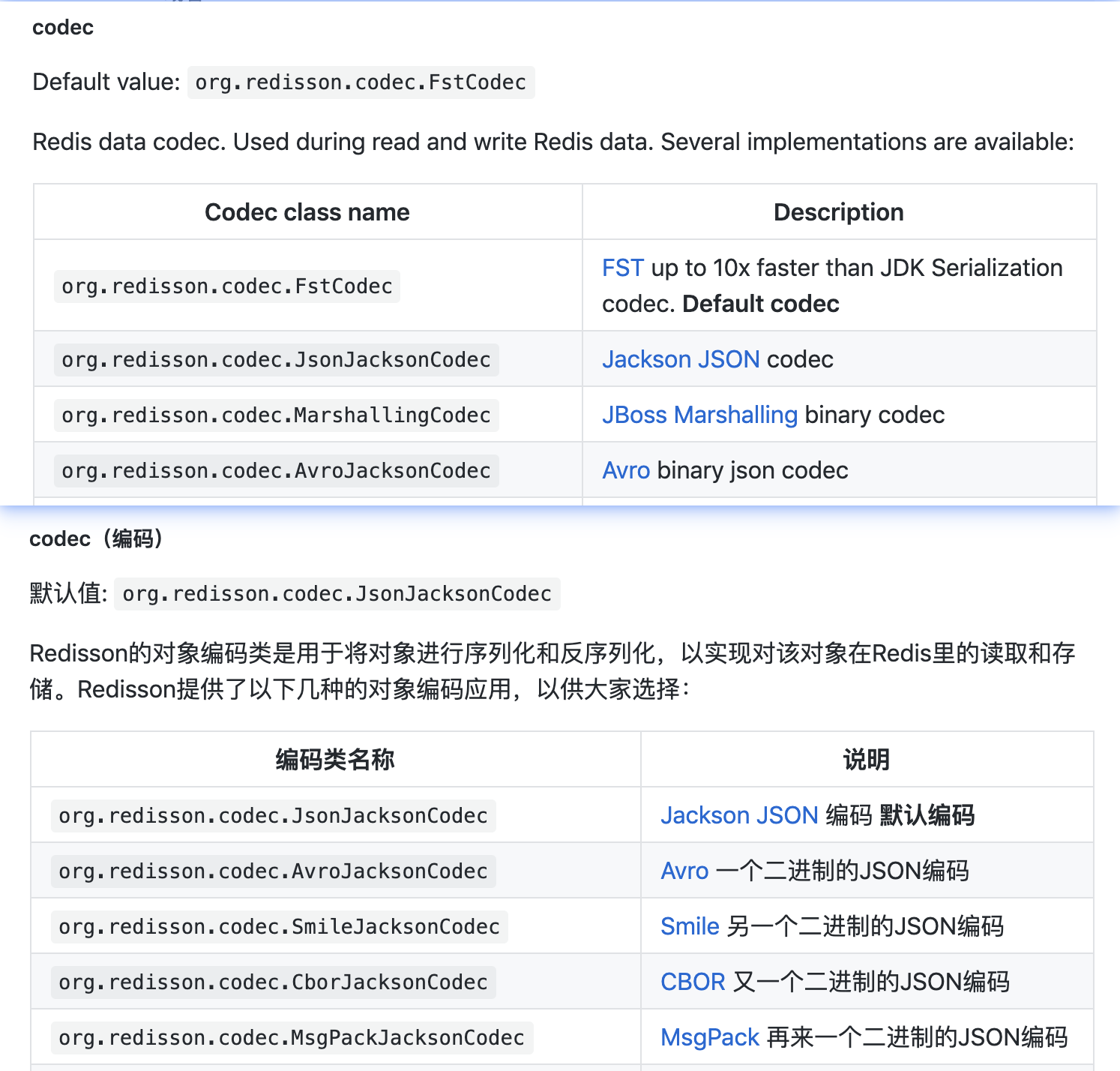Click the Jackson JSON link in English table
1120x1071 pixels.
point(679,359)
